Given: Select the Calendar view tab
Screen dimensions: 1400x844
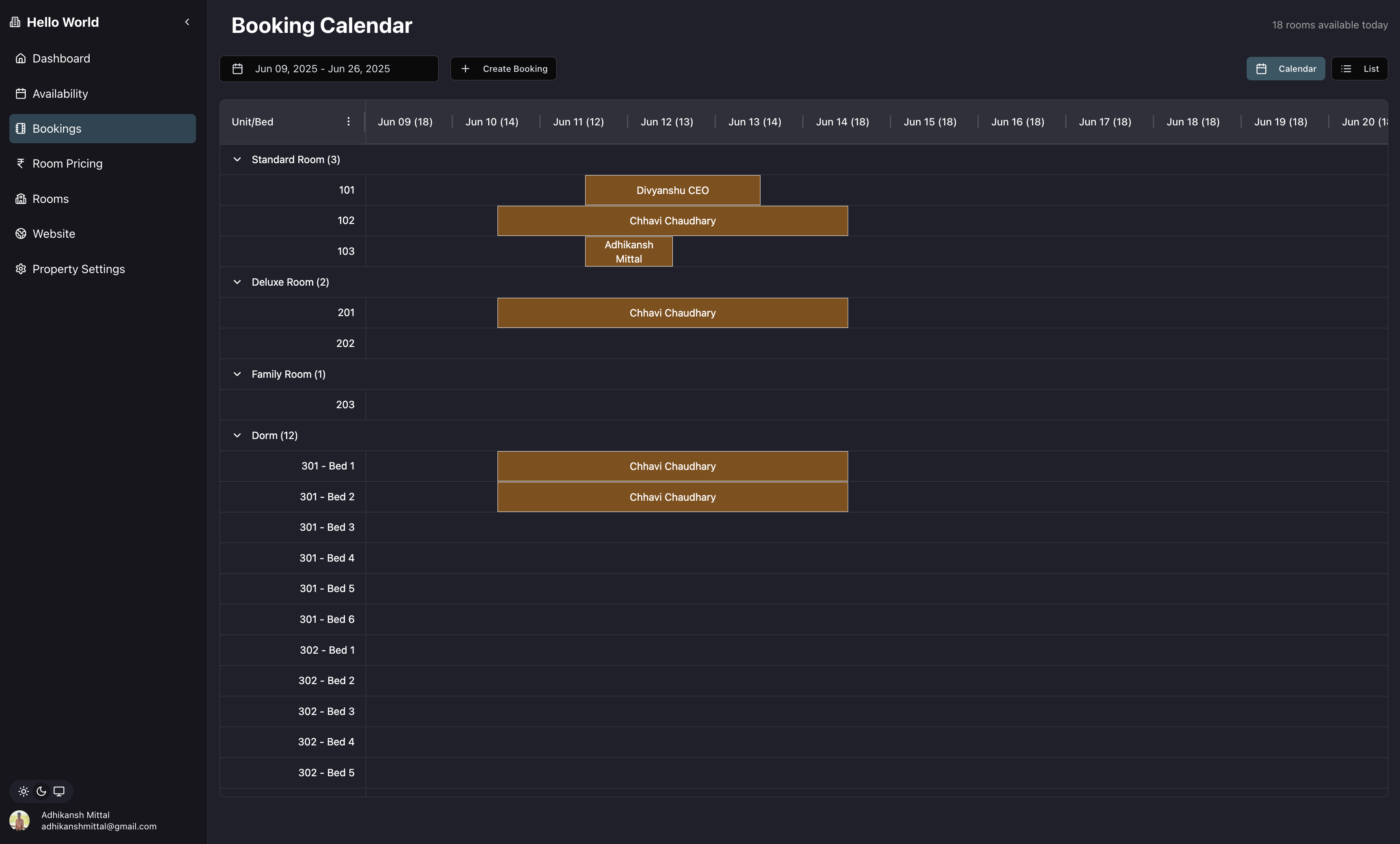Looking at the screenshot, I should point(1286,69).
